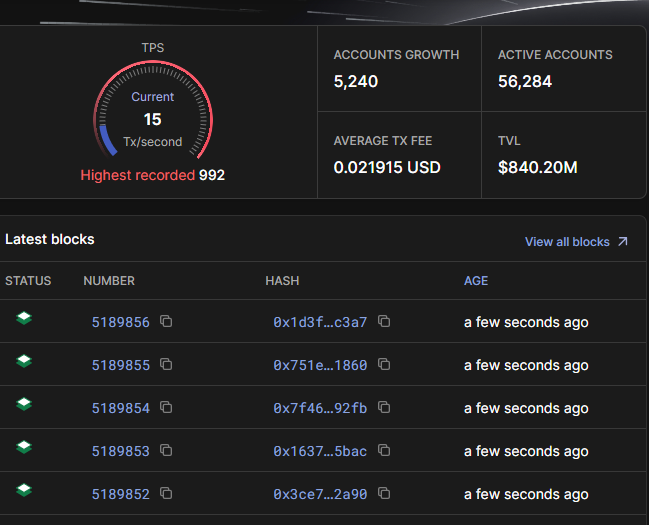Screen dimensions: 649x525
Task: Click status icon of block 5189853
Action: [x=24, y=448]
